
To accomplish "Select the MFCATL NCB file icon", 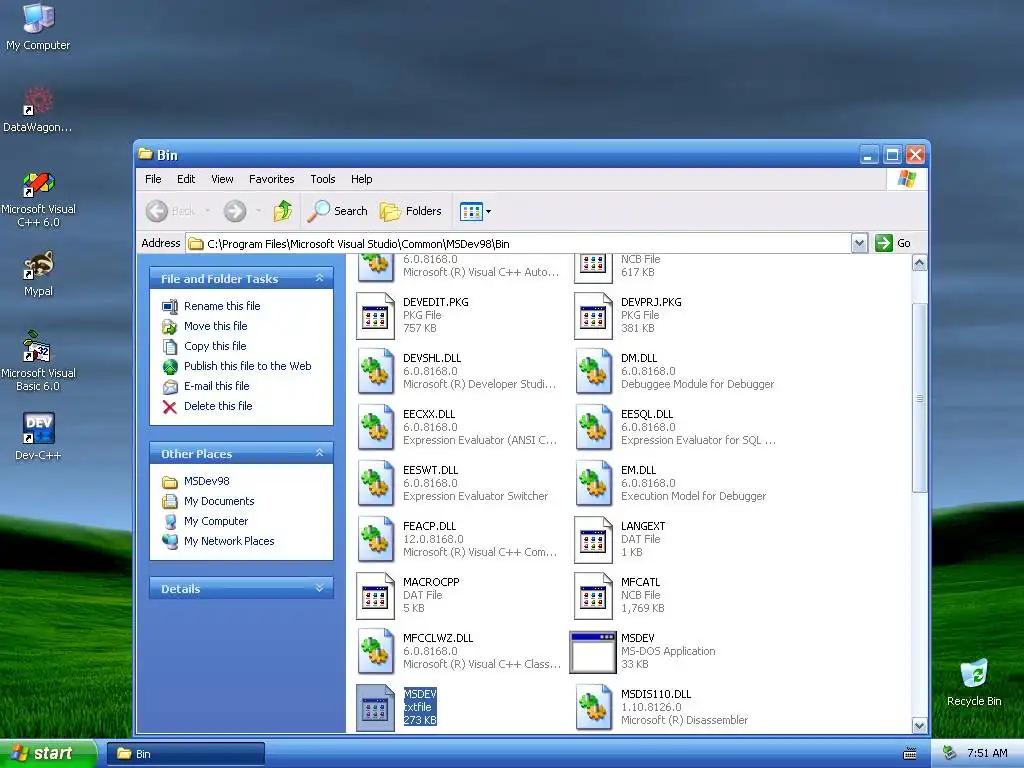I will (593, 596).
